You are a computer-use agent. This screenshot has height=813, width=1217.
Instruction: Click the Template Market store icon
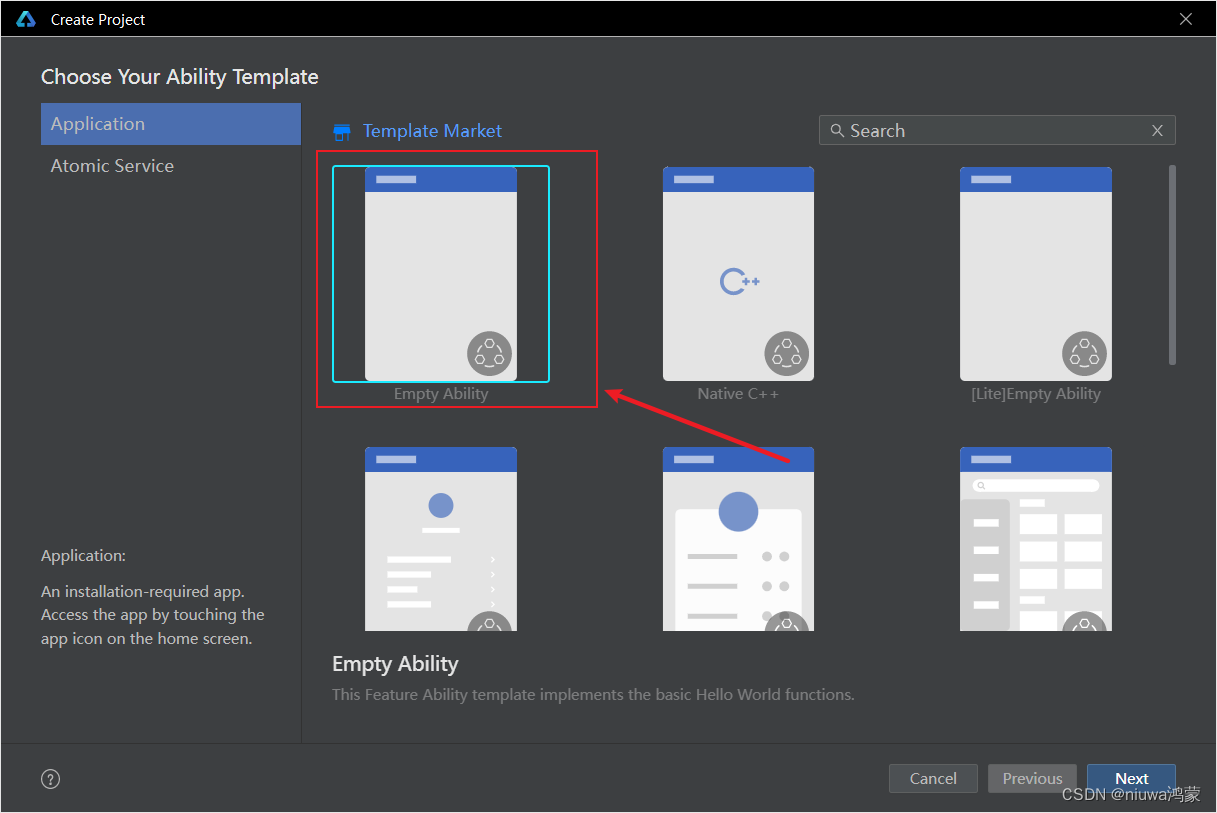point(342,132)
